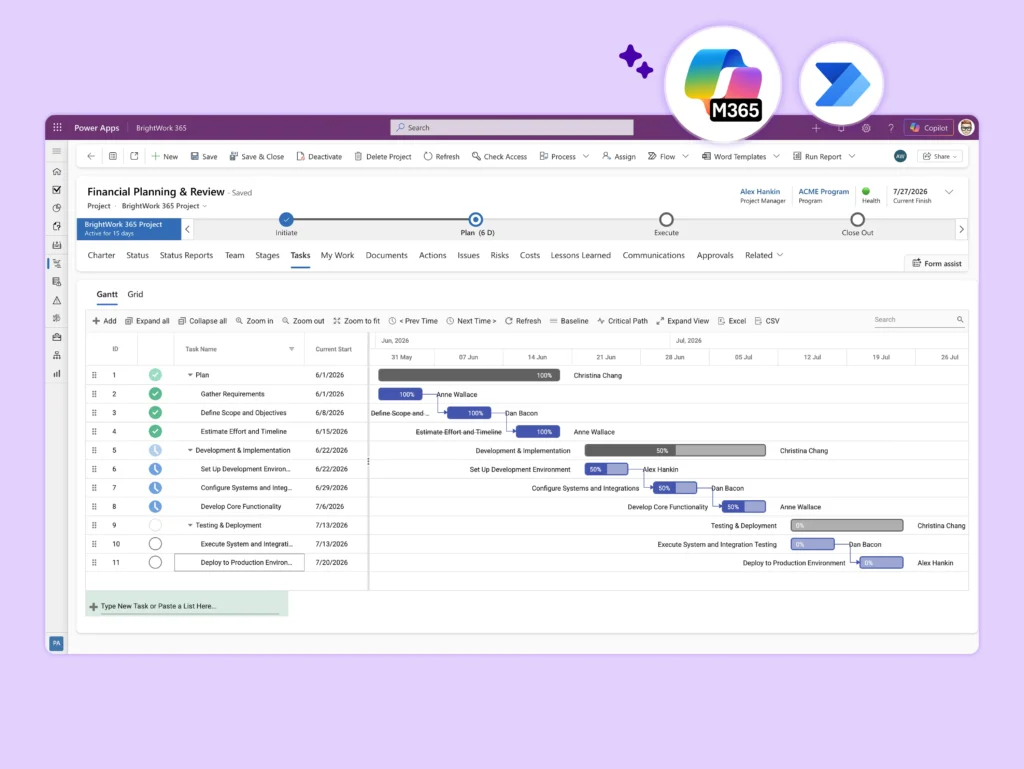
Task: Switch to the Risks tab
Action: coord(499,255)
